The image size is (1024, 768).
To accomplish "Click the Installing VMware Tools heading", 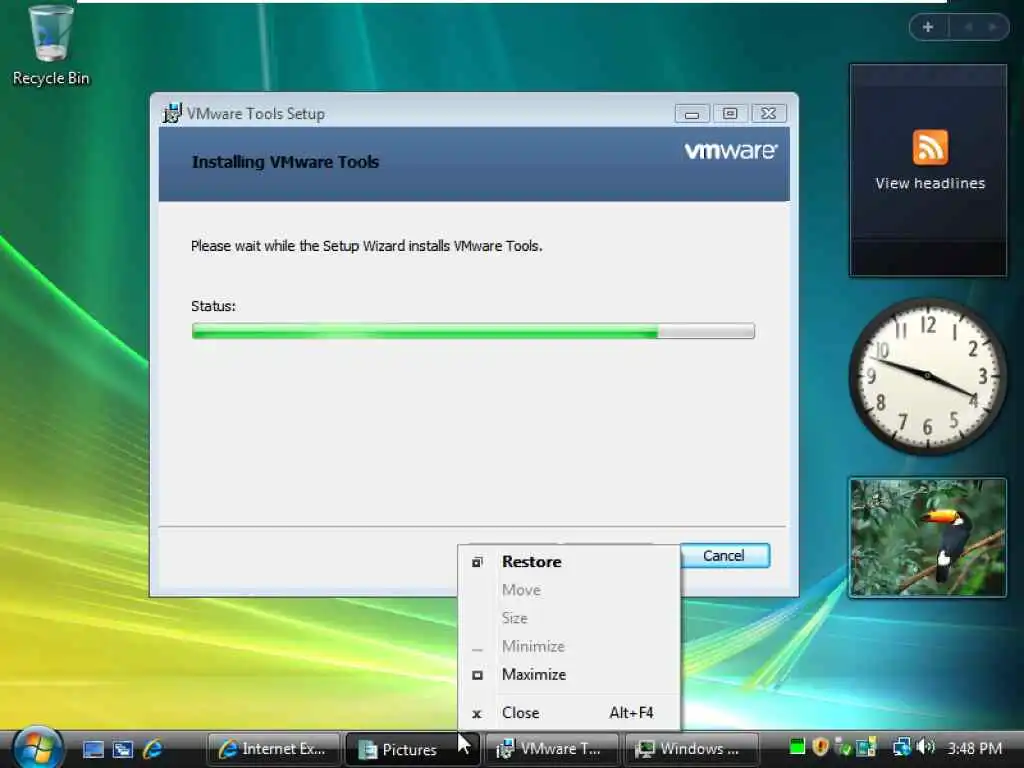I will 285,162.
